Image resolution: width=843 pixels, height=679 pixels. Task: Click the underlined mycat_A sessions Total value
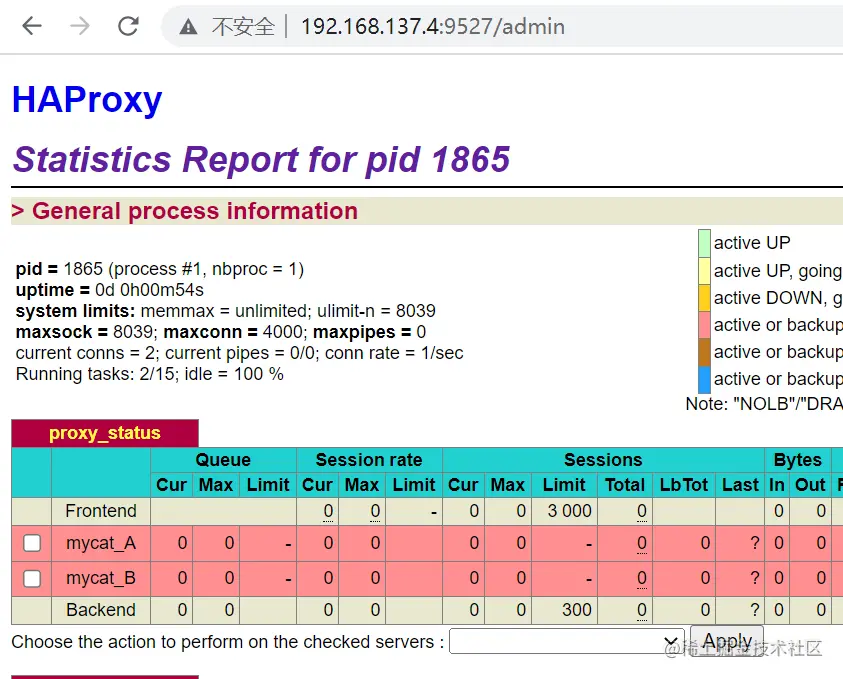(641, 544)
